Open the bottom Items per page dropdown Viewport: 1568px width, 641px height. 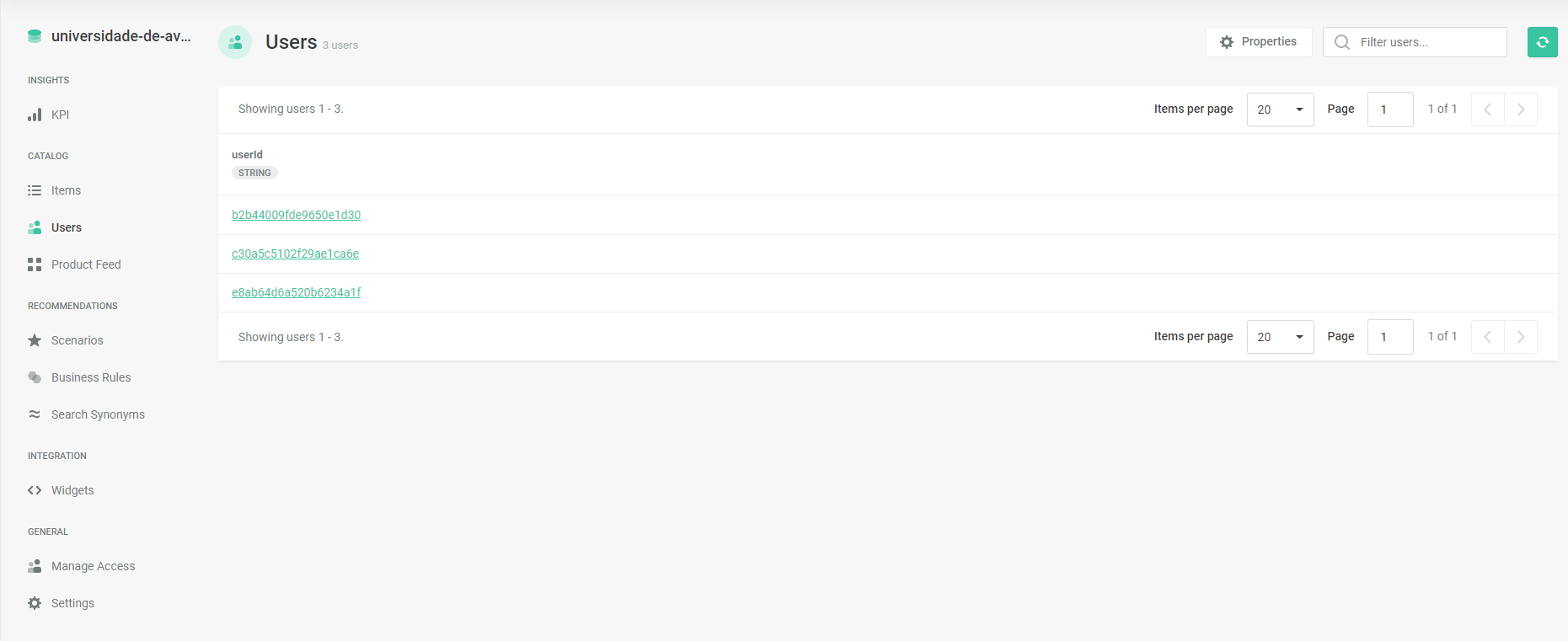[1280, 336]
